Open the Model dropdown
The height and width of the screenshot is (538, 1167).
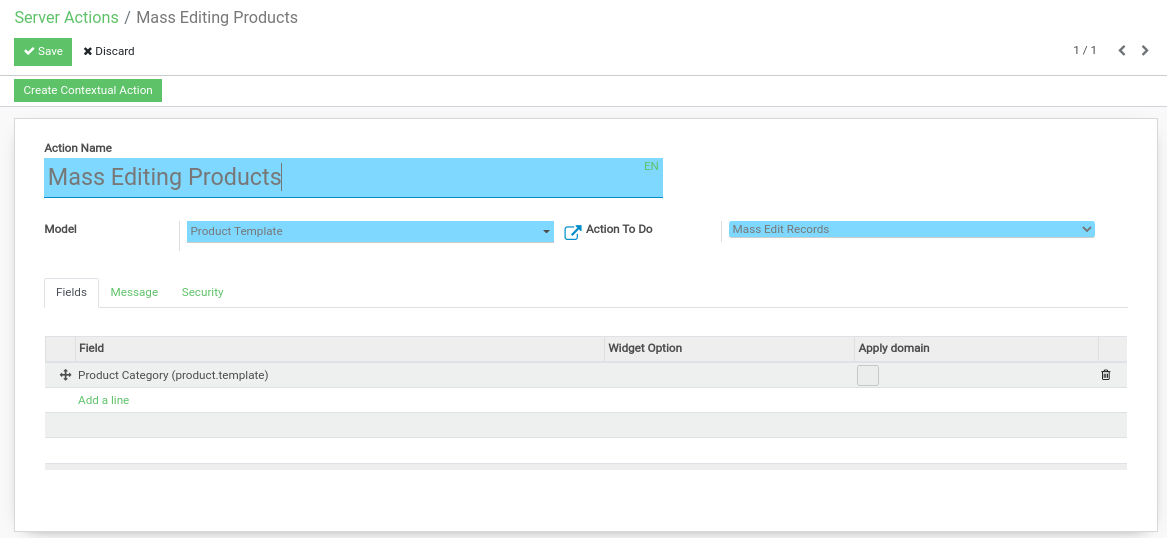point(369,231)
